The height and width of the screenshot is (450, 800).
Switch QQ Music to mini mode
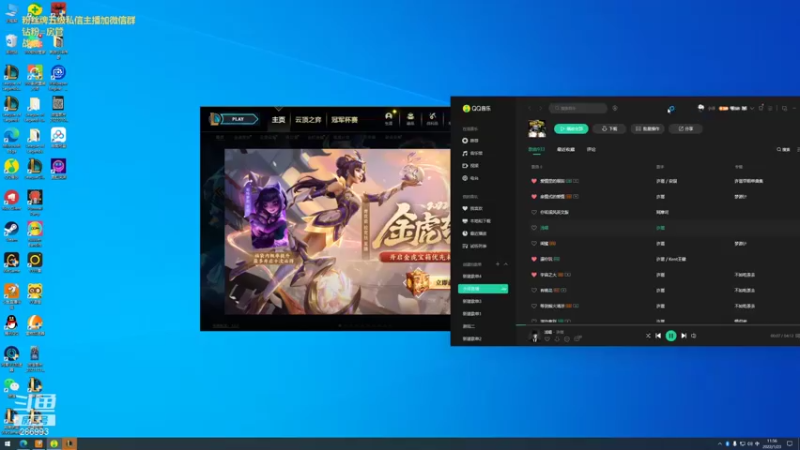(x=785, y=108)
